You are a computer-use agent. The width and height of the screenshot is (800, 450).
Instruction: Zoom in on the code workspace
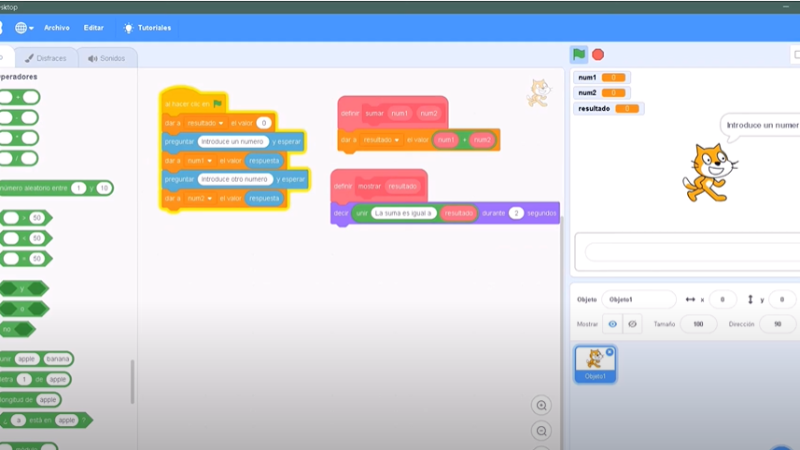(x=541, y=406)
